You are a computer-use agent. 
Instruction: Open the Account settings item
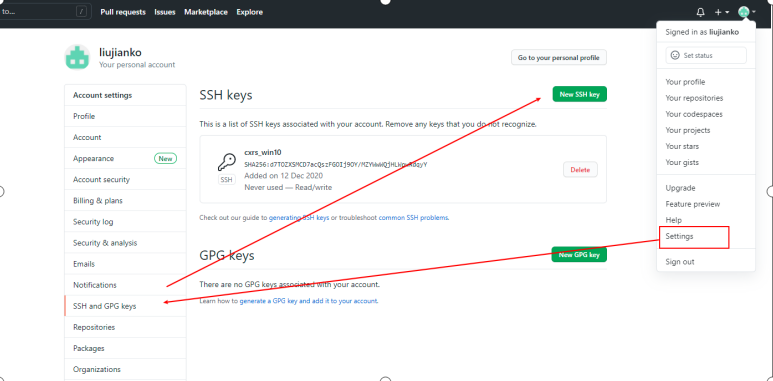[x=125, y=138]
